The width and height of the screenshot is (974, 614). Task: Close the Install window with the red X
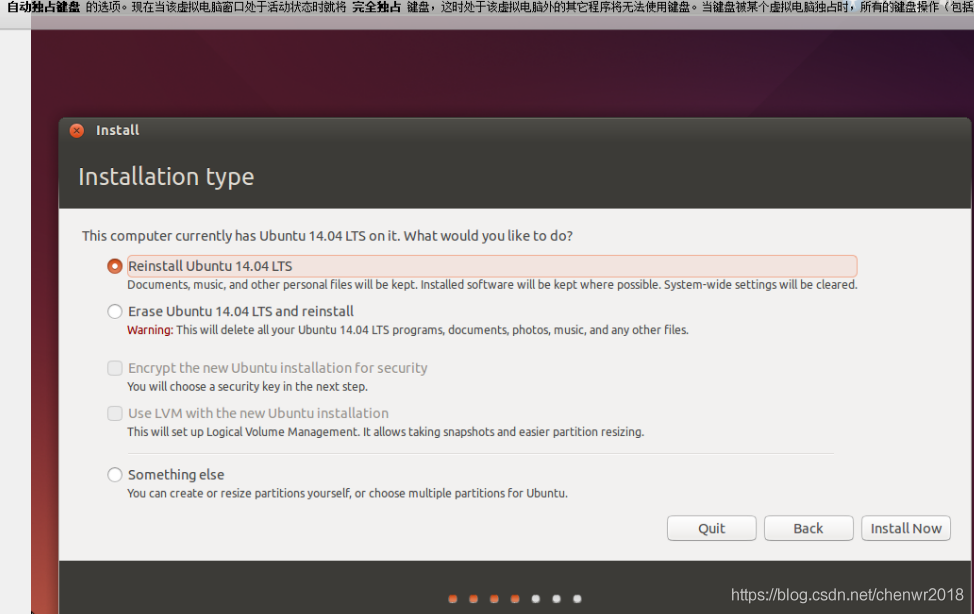77,131
